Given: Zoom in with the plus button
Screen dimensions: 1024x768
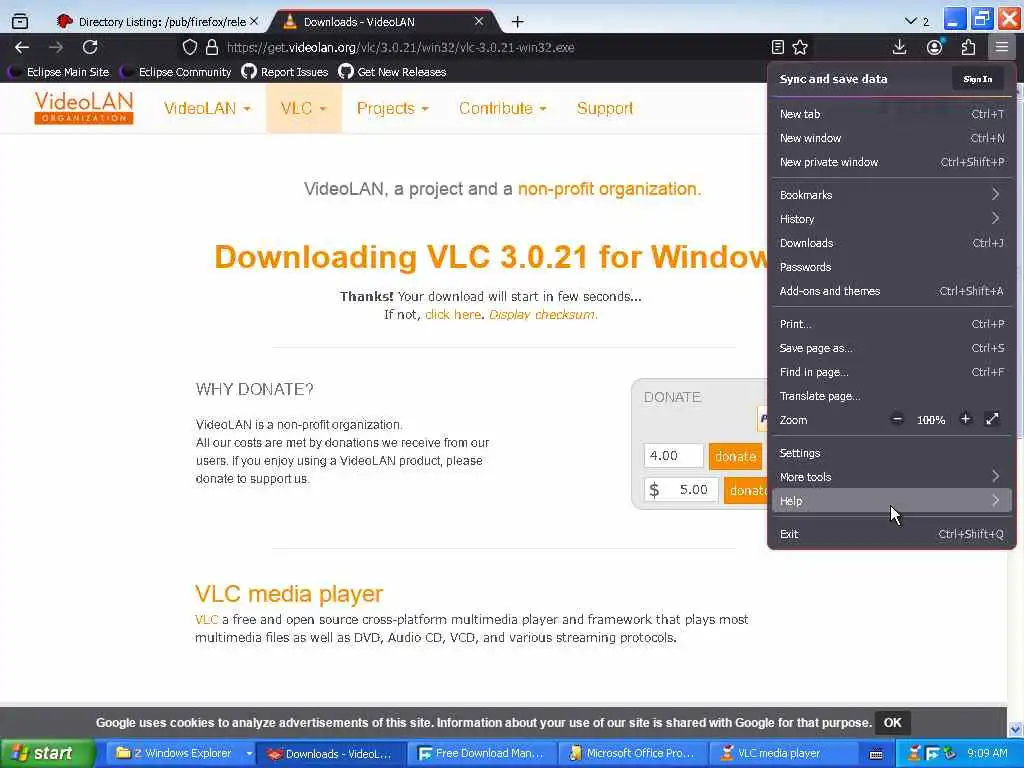Looking at the screenshot, I should (965, 419).
